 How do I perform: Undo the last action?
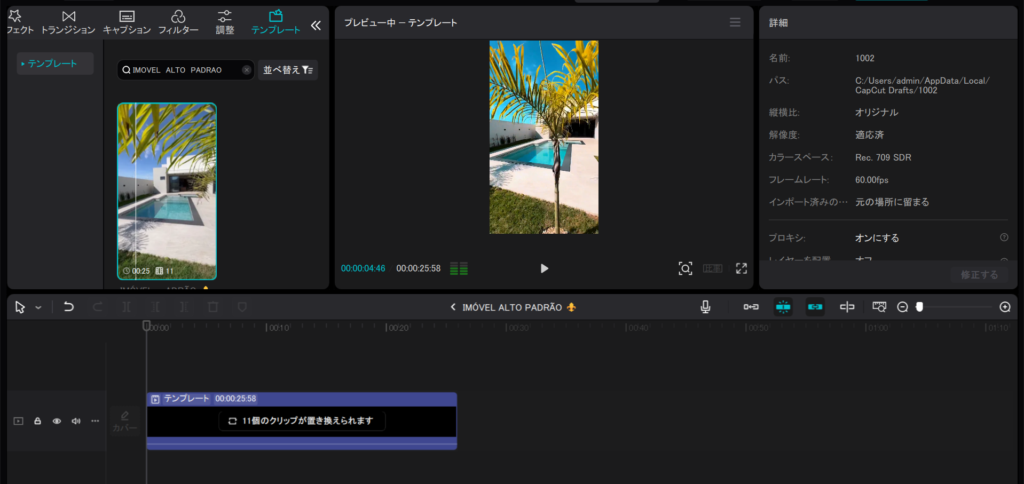coord(69,307)
